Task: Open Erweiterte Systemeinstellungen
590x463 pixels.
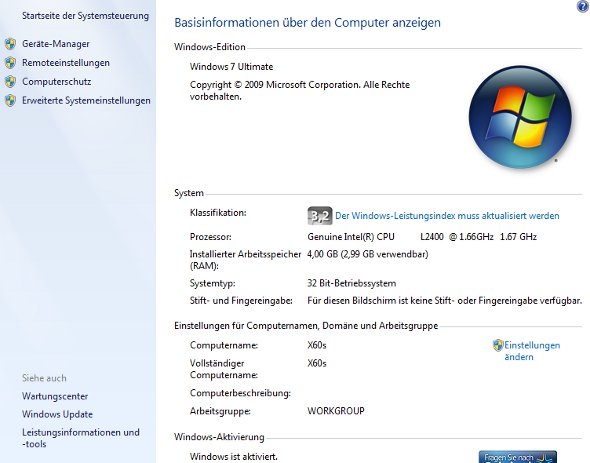Action: point(86,101)
